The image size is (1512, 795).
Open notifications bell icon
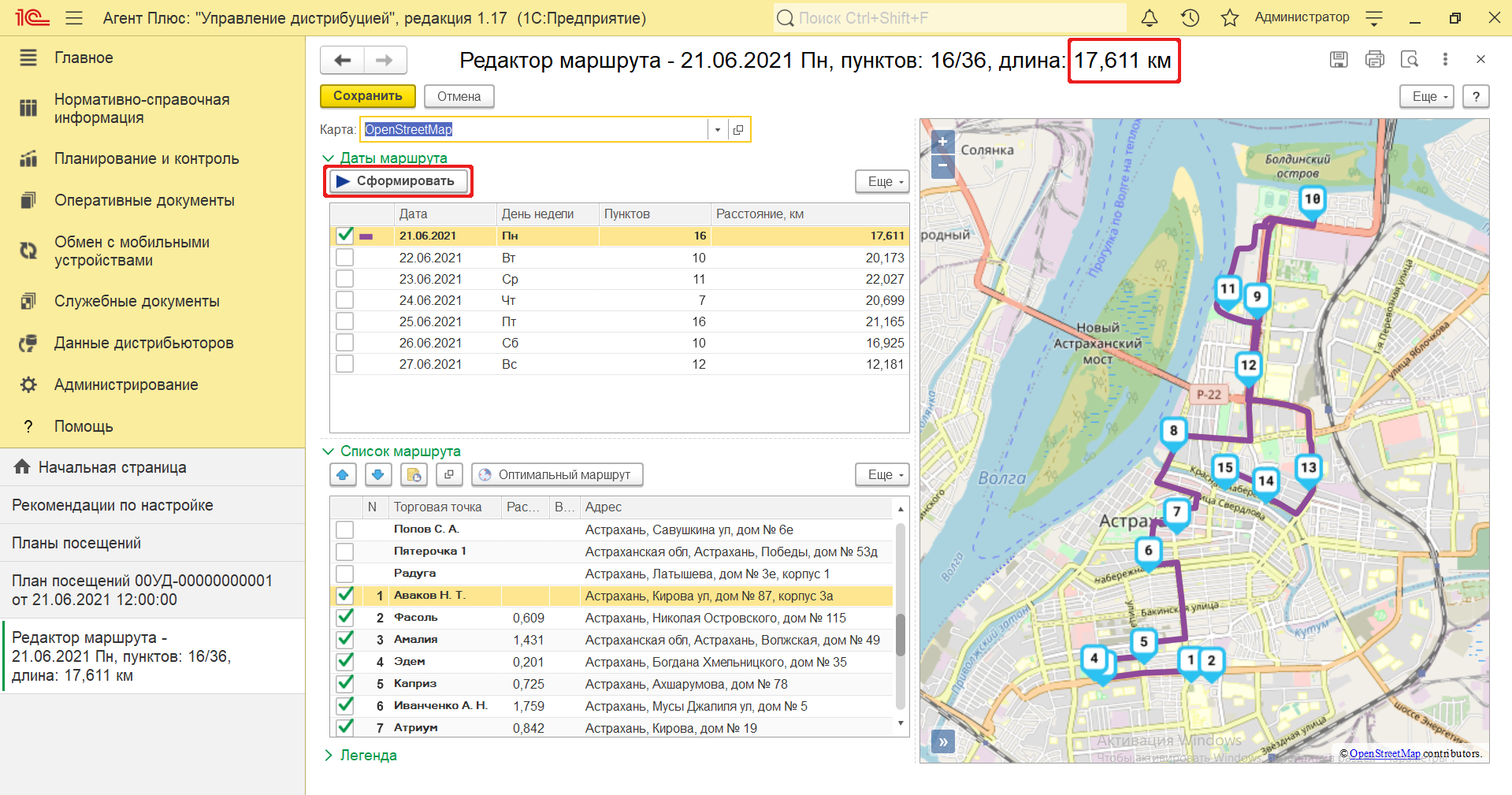point(1150,17)
